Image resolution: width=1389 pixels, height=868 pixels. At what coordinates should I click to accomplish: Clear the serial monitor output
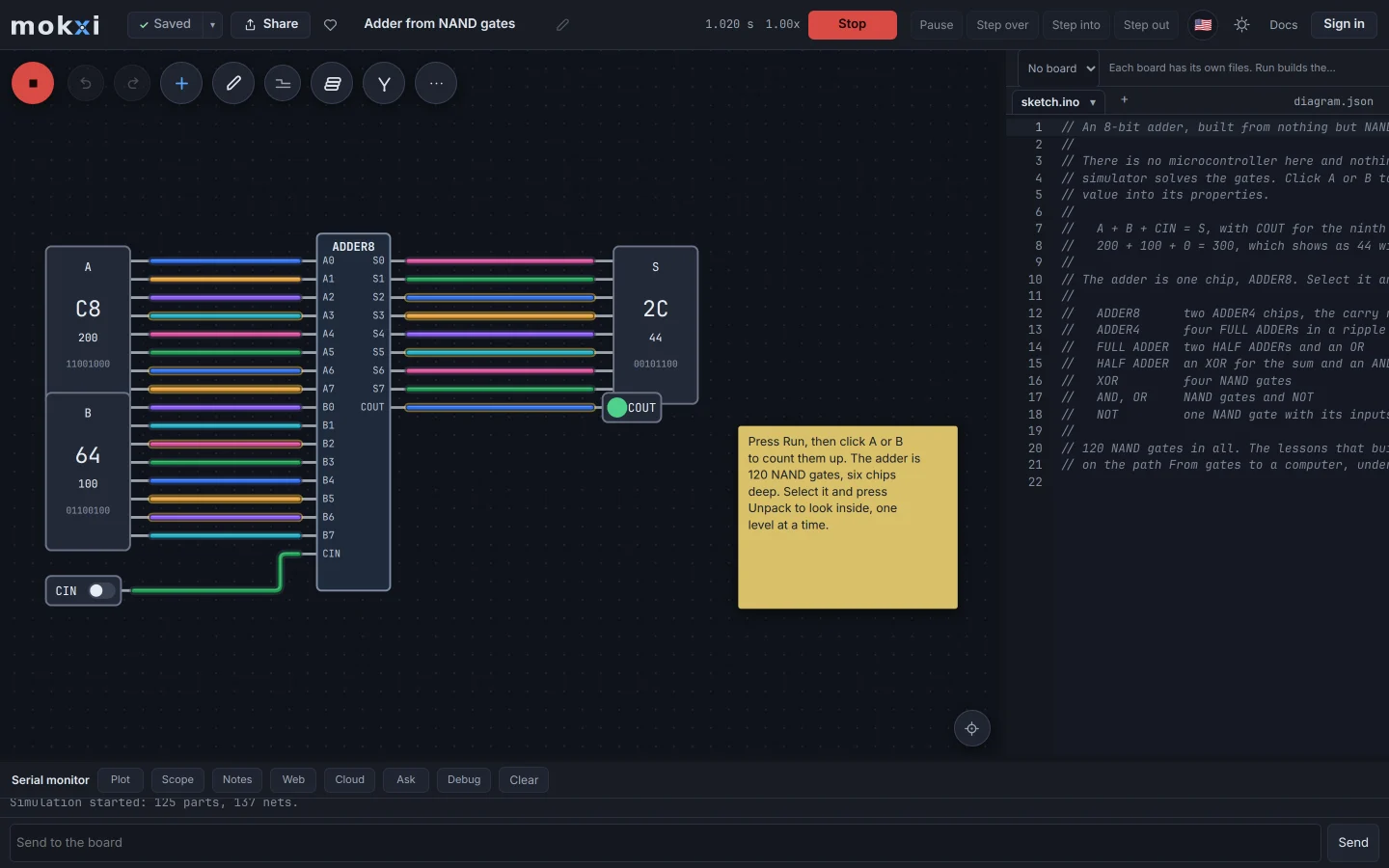[x=524, y=779]
